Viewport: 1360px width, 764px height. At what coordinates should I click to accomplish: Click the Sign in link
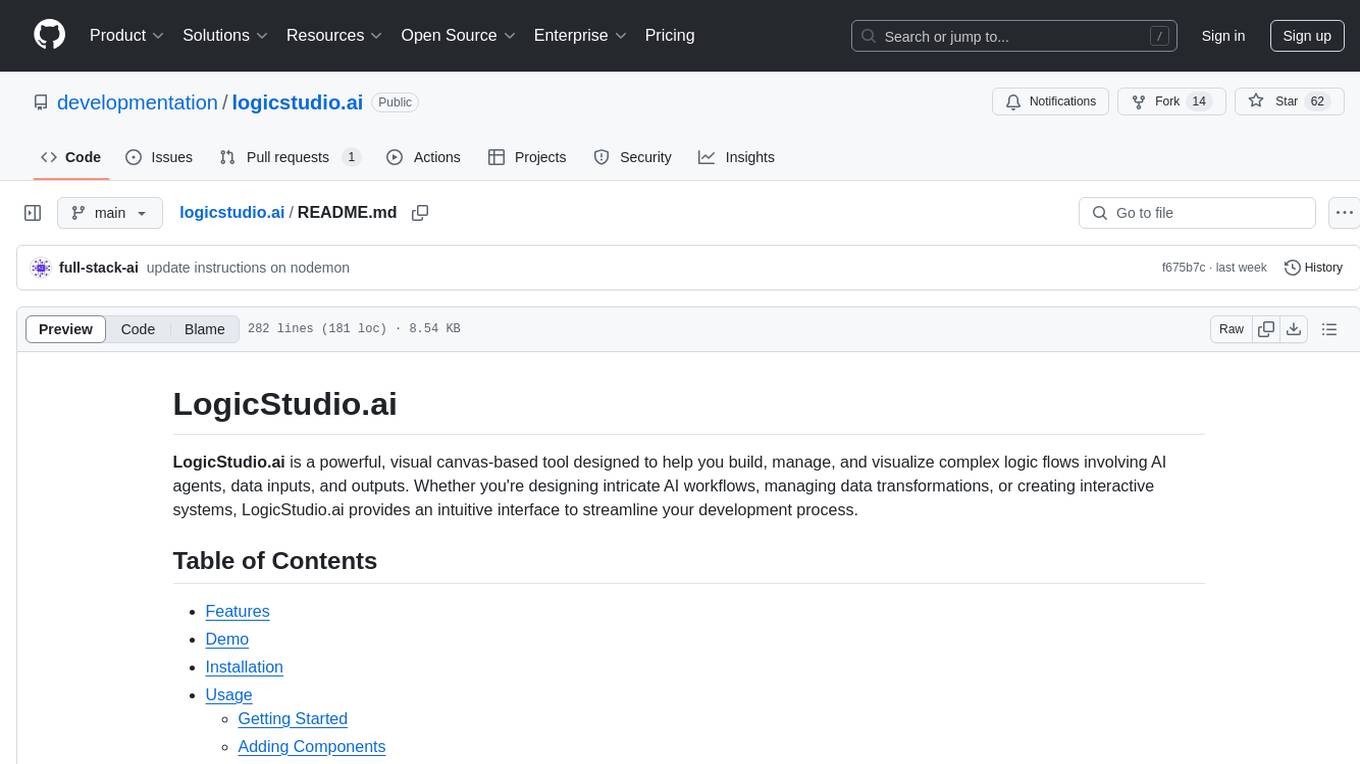coord(1223,36)
